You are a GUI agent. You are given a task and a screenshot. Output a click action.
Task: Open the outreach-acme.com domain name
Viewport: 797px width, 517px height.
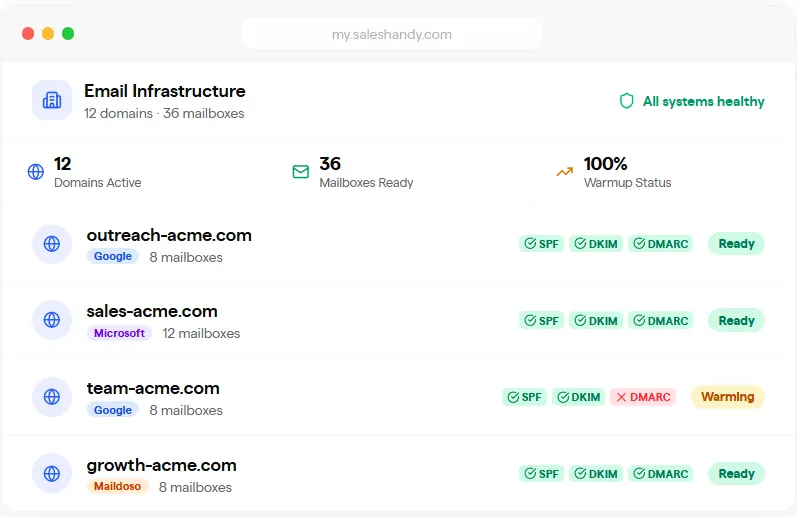tap(169, 235)
